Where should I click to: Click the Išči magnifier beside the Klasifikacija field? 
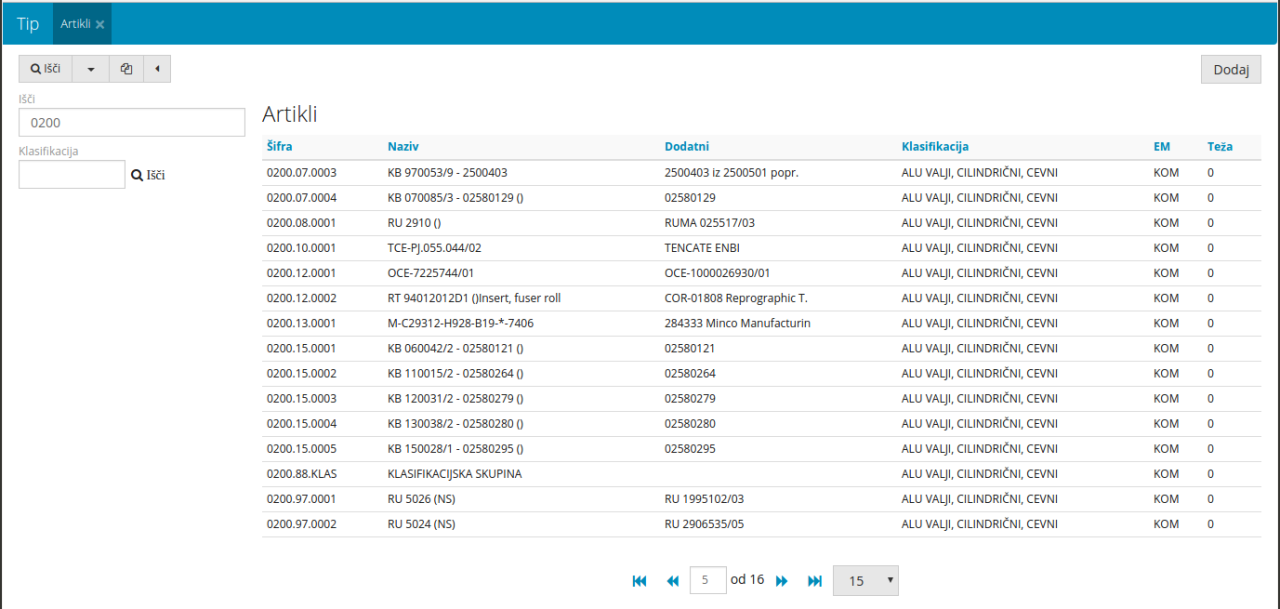click(x=147, y=175)
